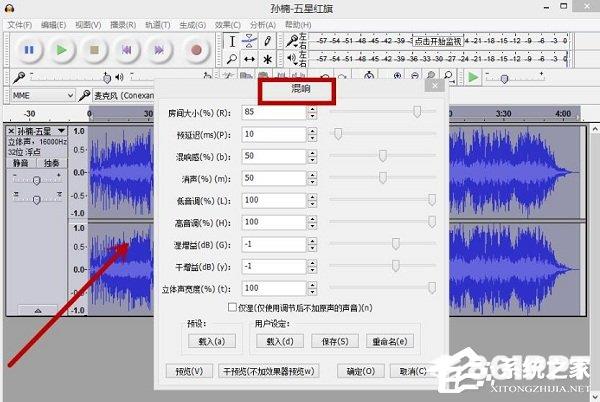Screen dimensions: 600x402
Task: Close the 混响 reverb dialog
Action: (435, 86)
